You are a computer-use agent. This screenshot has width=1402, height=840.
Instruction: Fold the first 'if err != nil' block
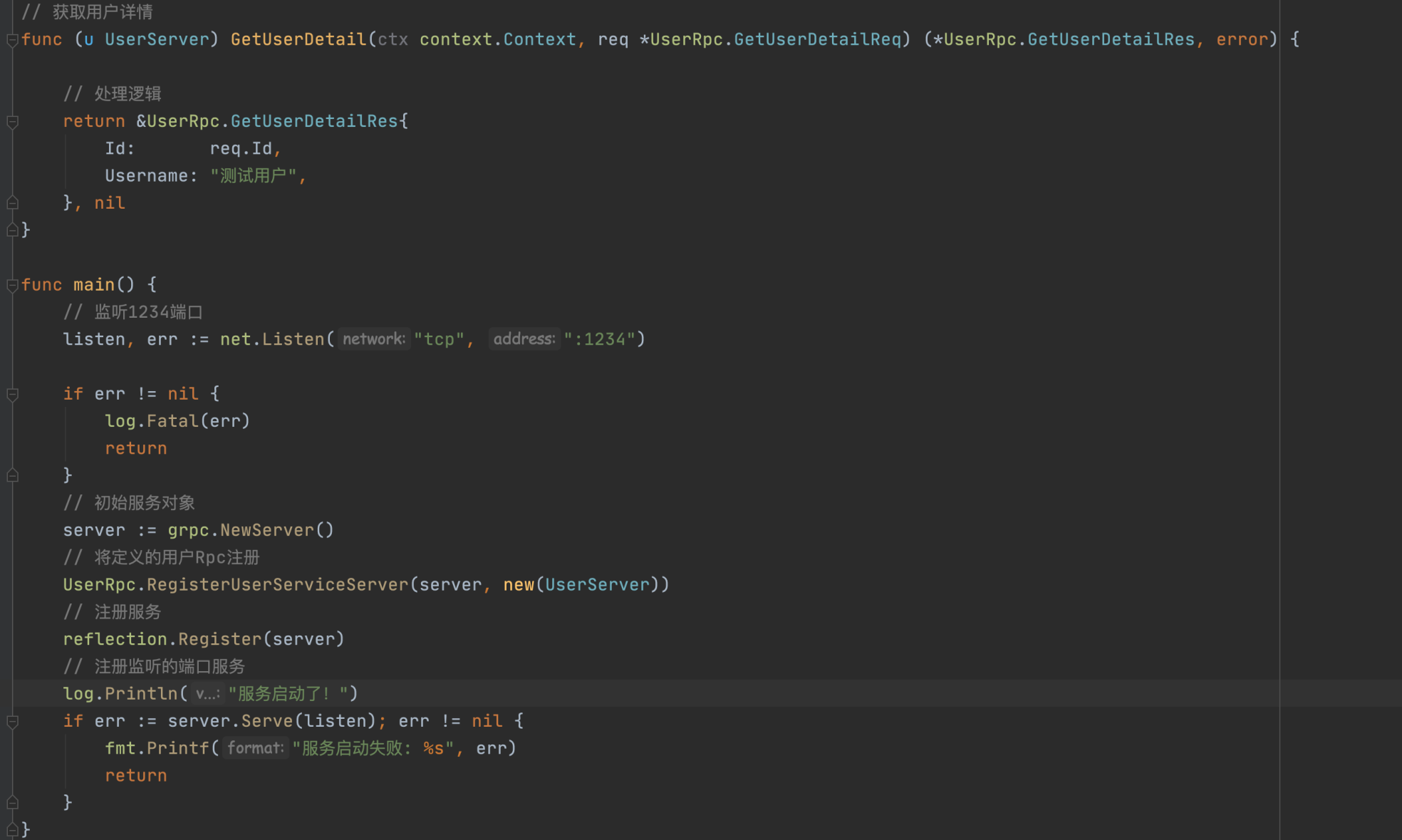pos(12,394)
